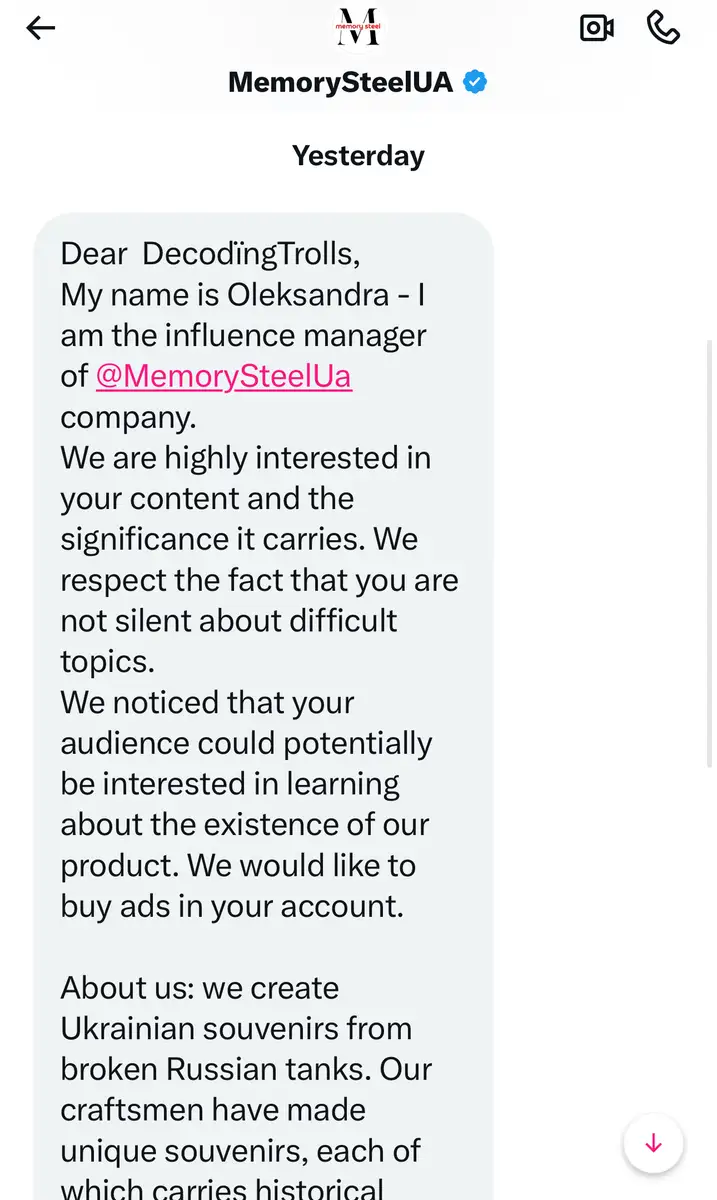Click the "buy ads in your account" line
The image size is (717, 1200).
231,906
